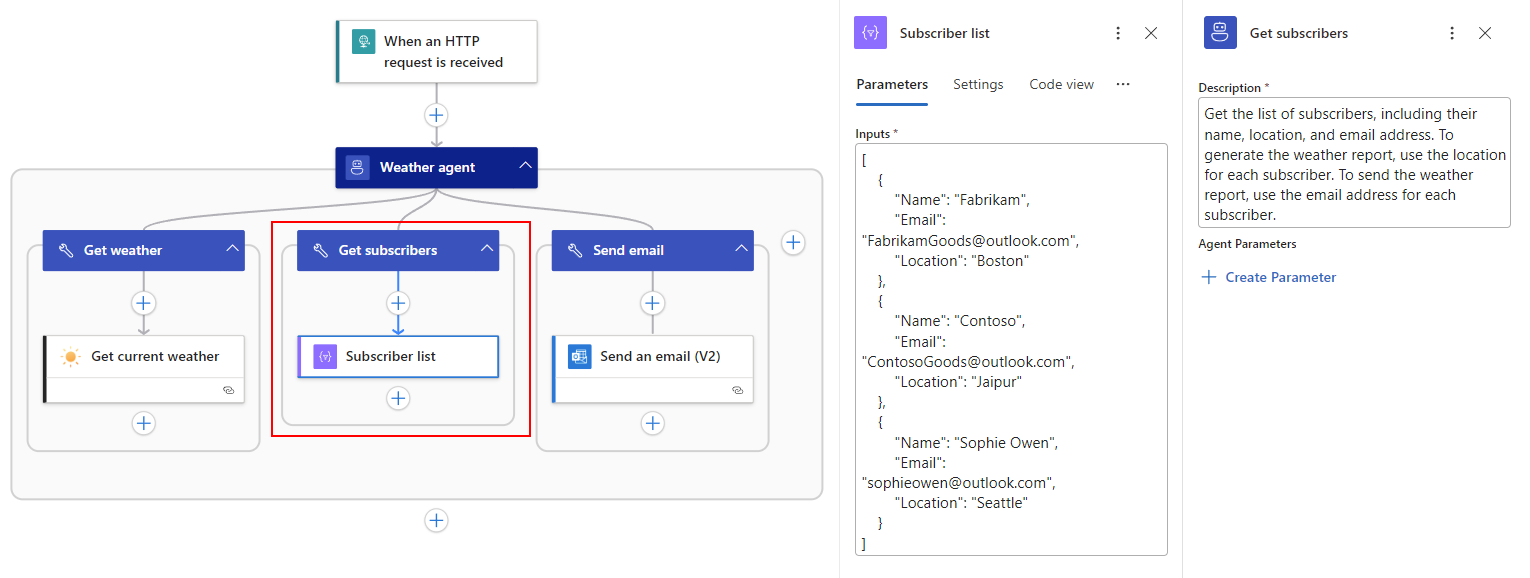
Task: Switch to the Settings tab
Action: pos(978,85)
